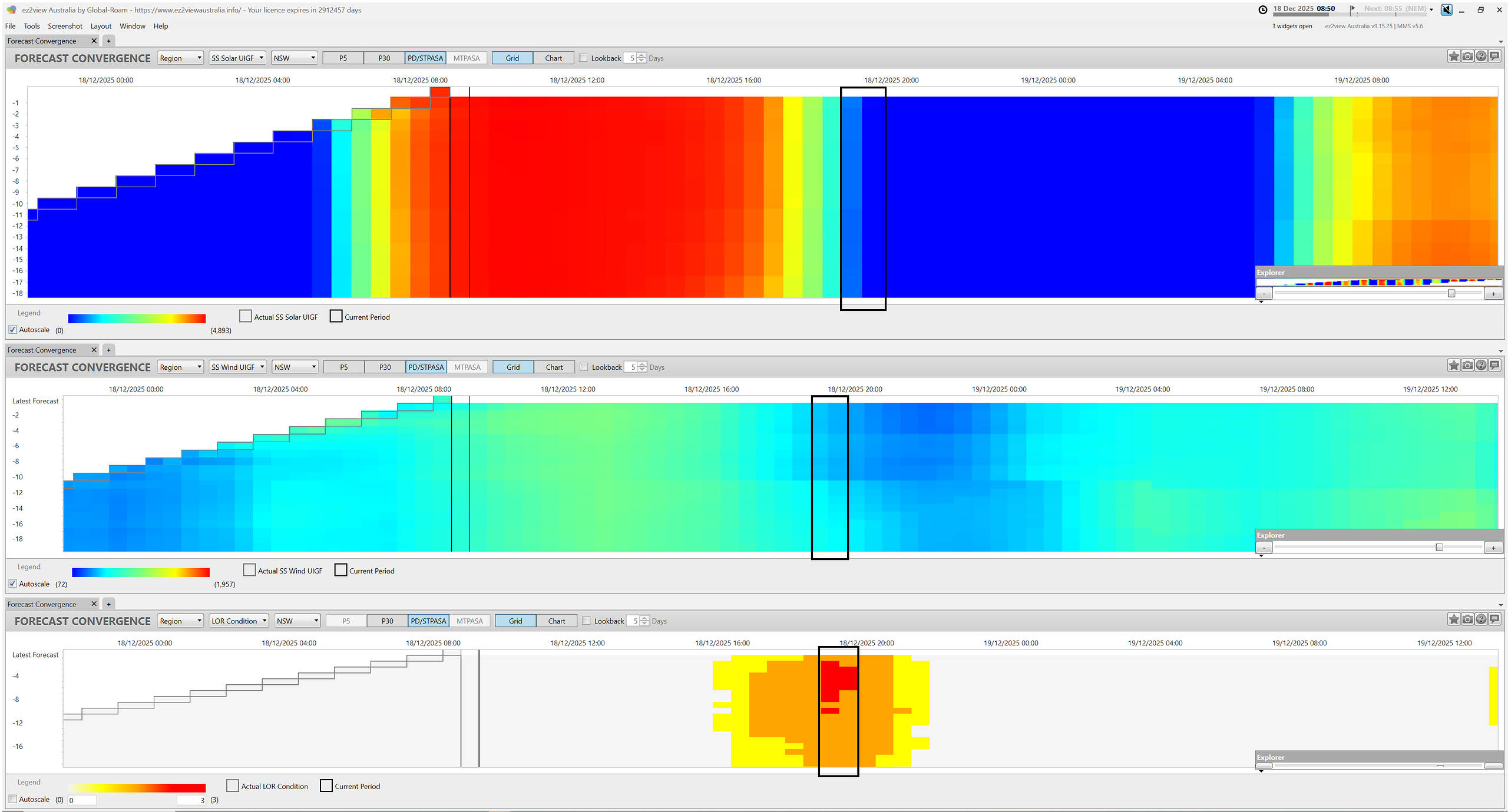Click the camera snapshot icon in Wind UIGF widget
The height and width of the screenshot is (812, 1508).
coord(1467,365)
